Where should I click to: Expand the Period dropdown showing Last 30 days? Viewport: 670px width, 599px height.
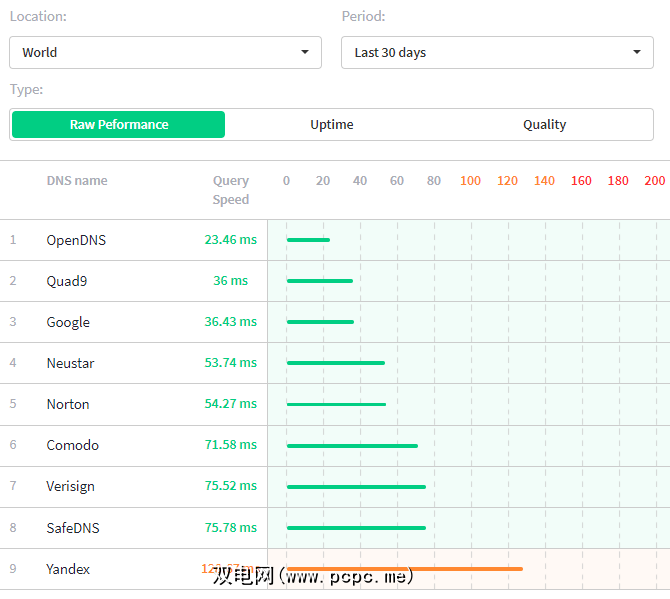point(497,53)
